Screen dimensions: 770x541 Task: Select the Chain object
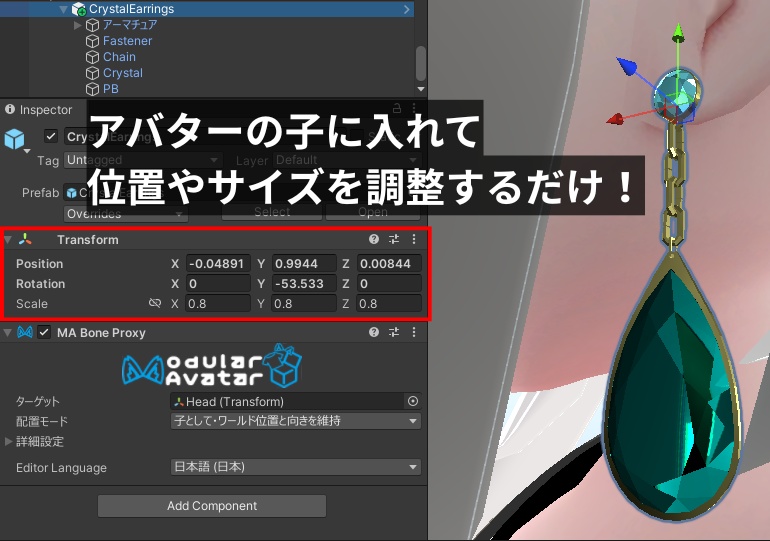(119, 57)
